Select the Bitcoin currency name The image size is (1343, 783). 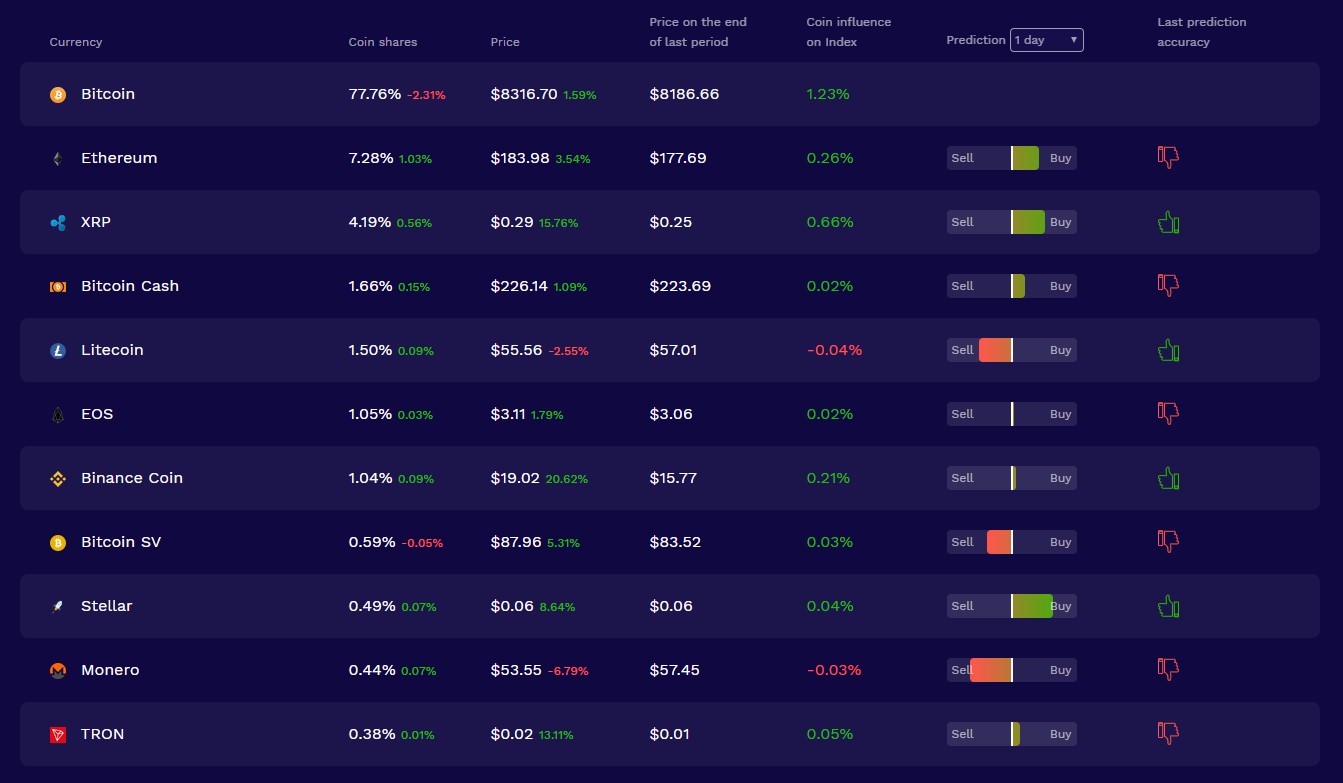(x=108, y=94)
